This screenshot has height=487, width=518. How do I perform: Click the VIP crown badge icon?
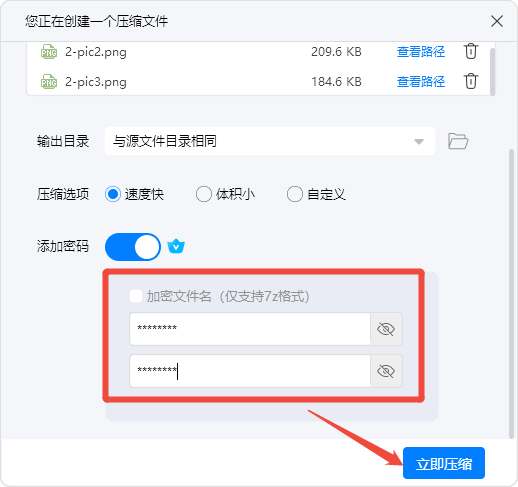(176, 247)
